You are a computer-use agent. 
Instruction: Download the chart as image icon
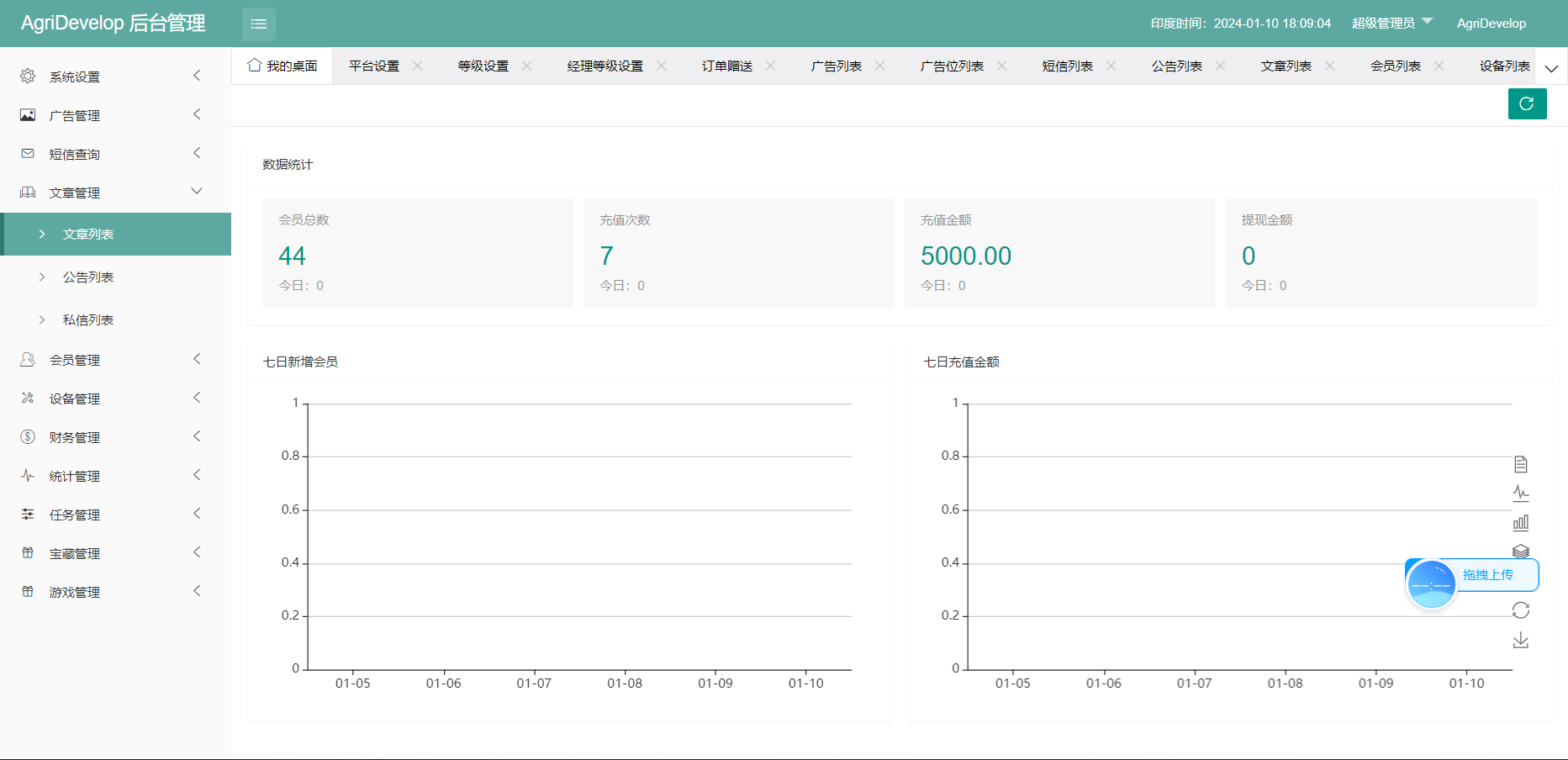[x=1521, y=641]
